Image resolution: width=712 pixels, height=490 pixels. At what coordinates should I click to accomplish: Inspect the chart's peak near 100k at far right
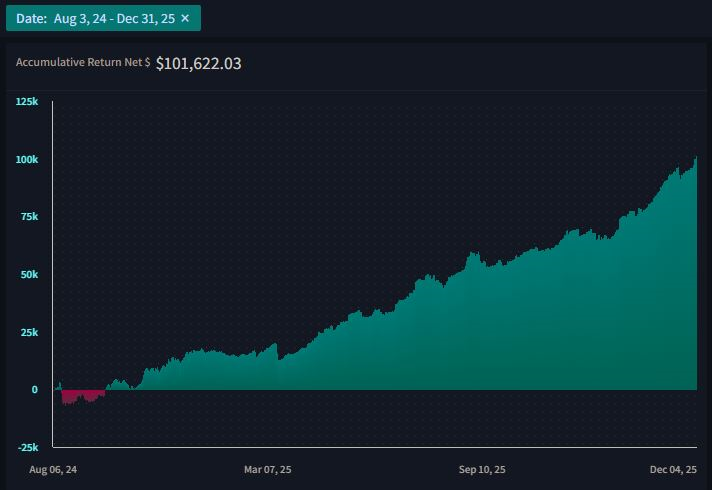point(695,160)
